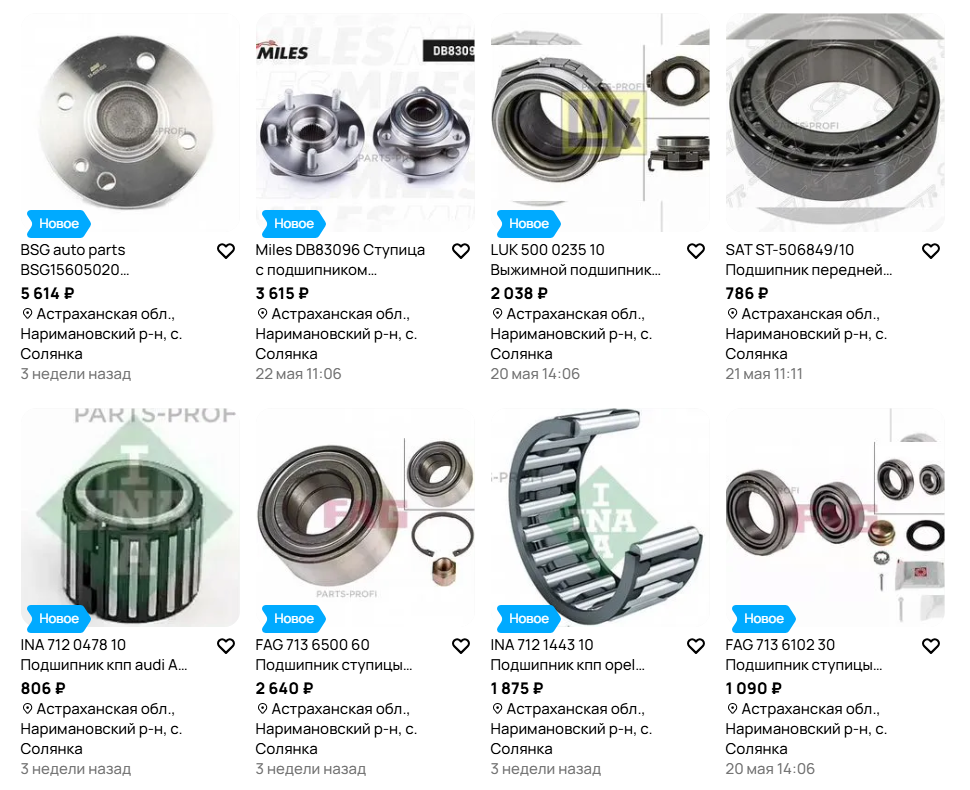Open FAG 713 6500 60 listing title
Screen dimensions: 970x790
click(x=334, y=655)
